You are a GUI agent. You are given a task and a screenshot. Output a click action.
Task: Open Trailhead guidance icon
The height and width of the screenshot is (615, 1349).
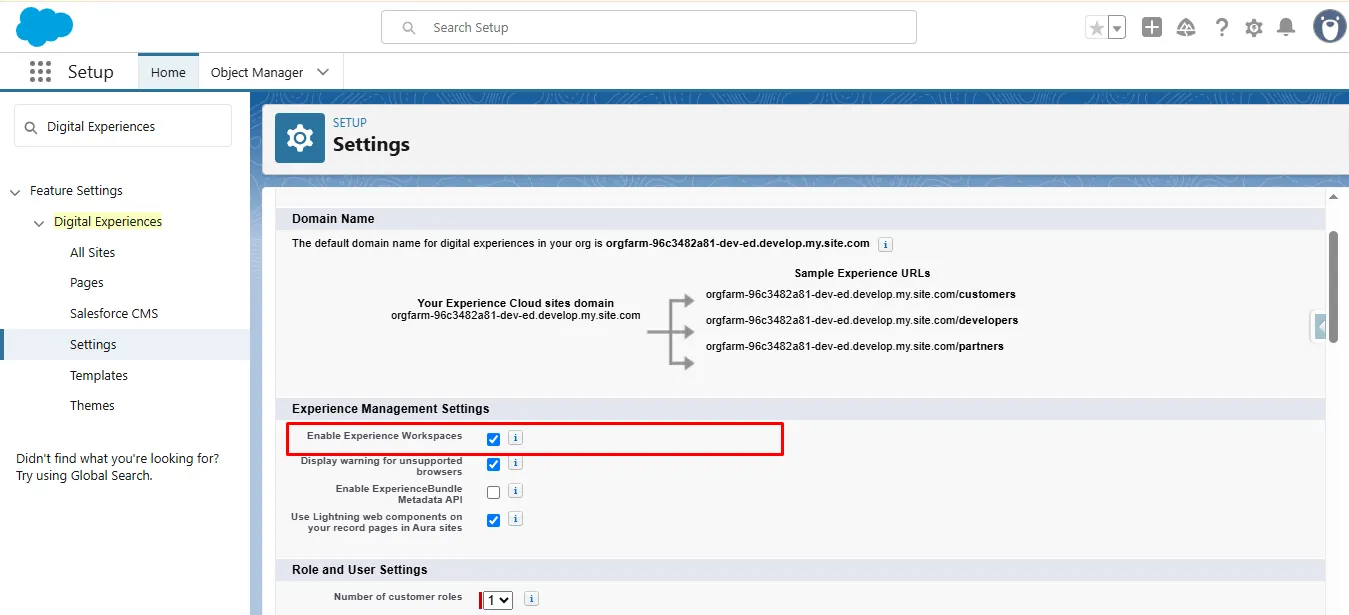(x=1186, y=28)
